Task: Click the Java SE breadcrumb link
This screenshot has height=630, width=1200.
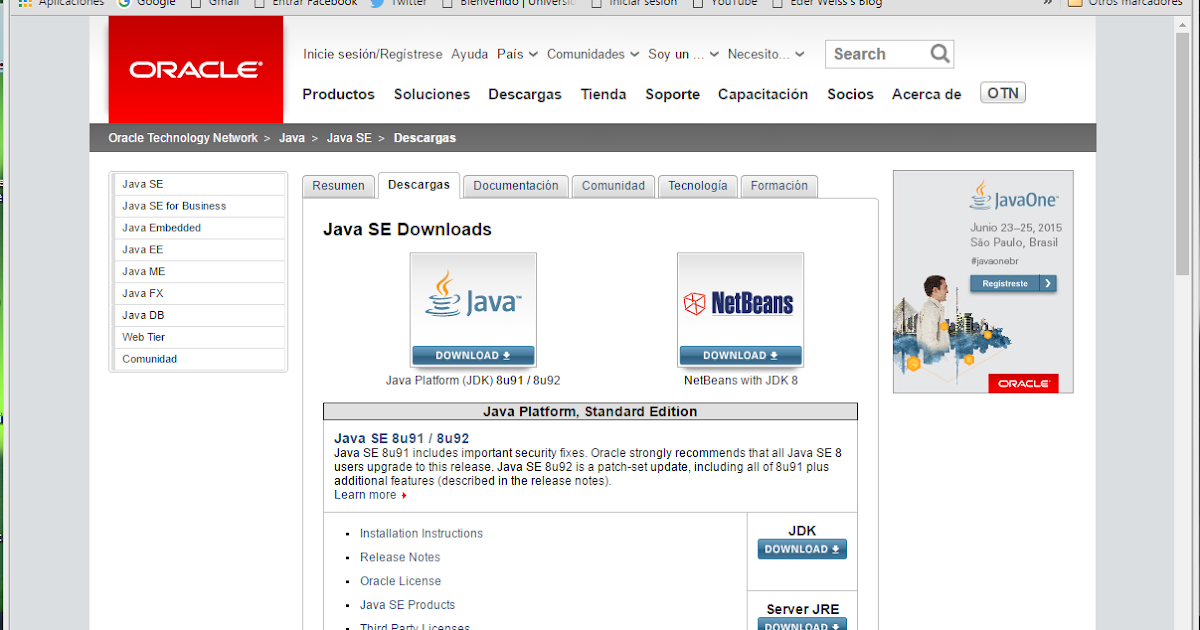Action: point(349,138)
